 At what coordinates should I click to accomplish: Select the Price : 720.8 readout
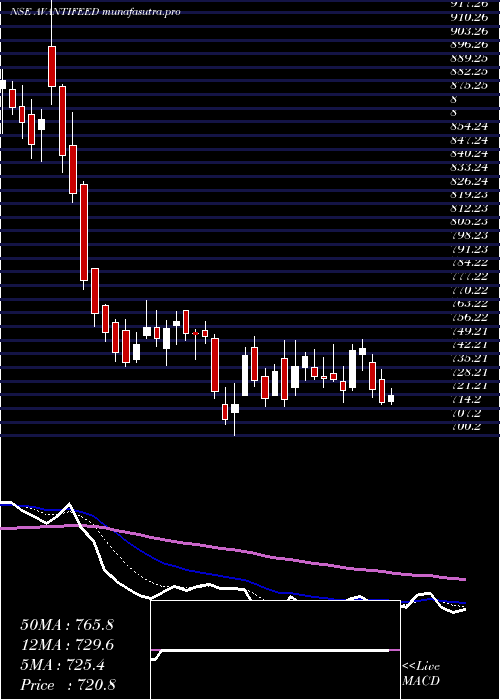point(68,685)
